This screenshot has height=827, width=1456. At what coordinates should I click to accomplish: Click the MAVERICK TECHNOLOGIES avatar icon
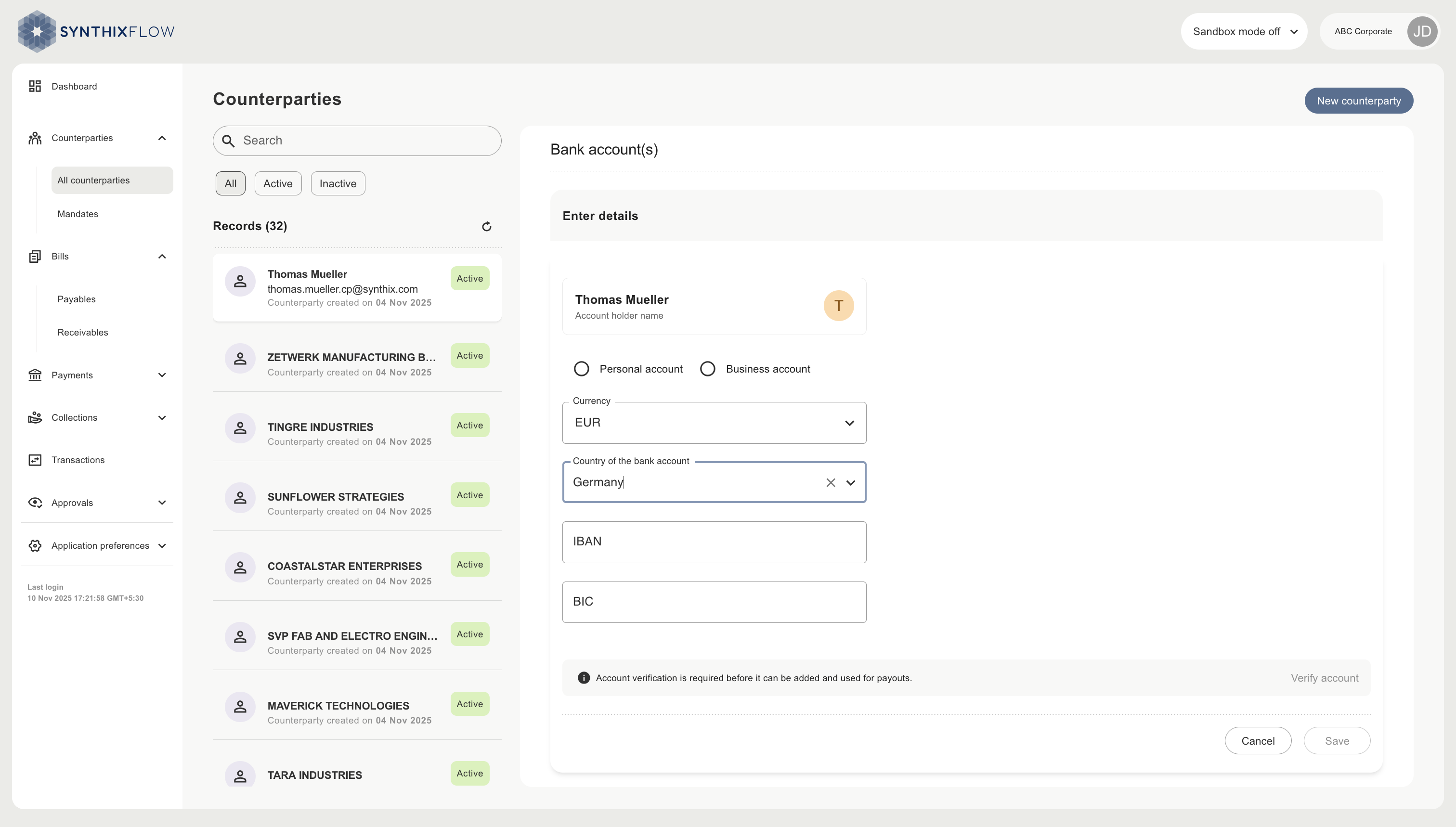(x=240, y=707)
